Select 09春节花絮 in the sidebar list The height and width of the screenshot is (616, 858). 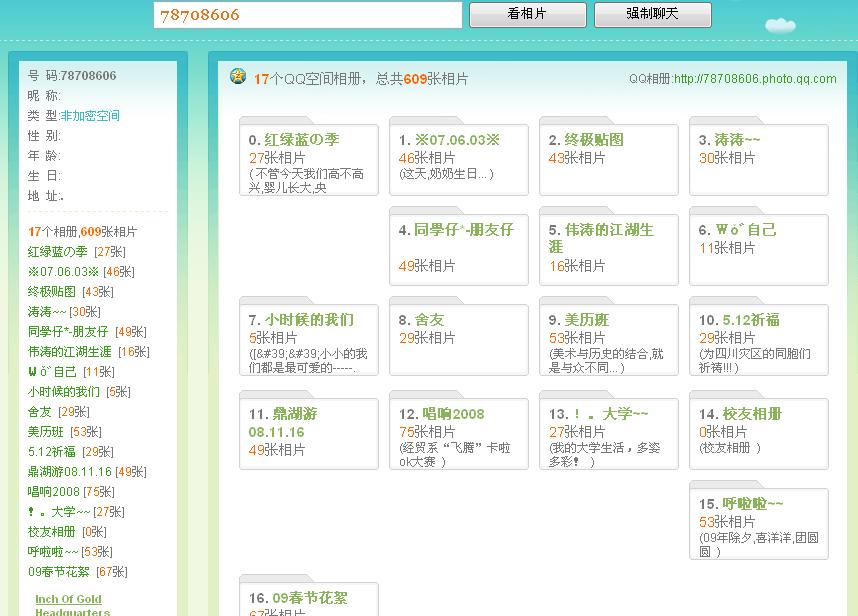coord(58,572)
